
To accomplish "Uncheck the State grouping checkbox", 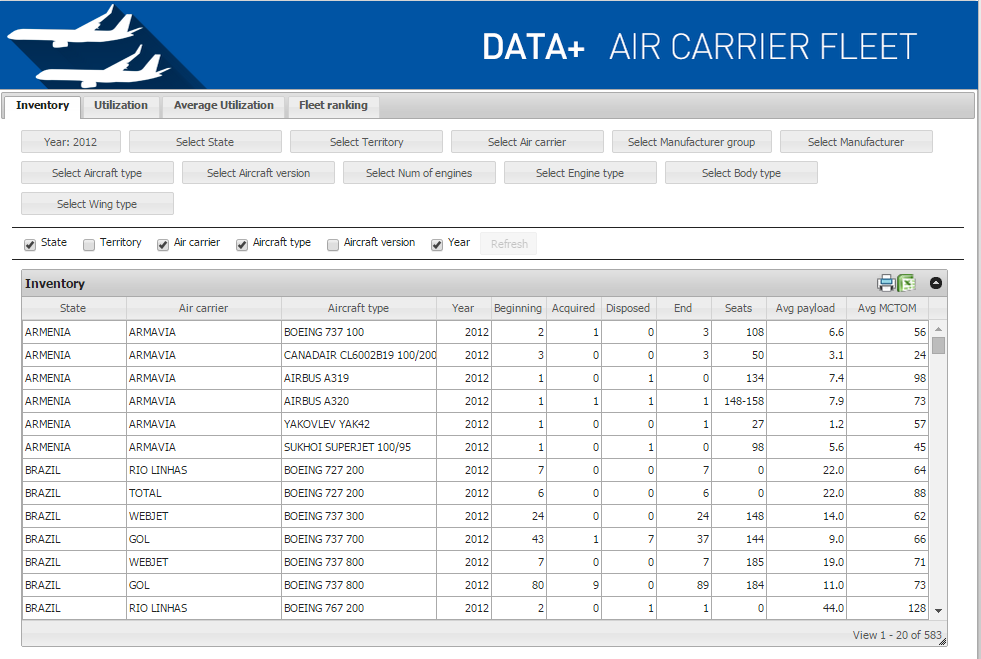I will click(x=30, y=244).
